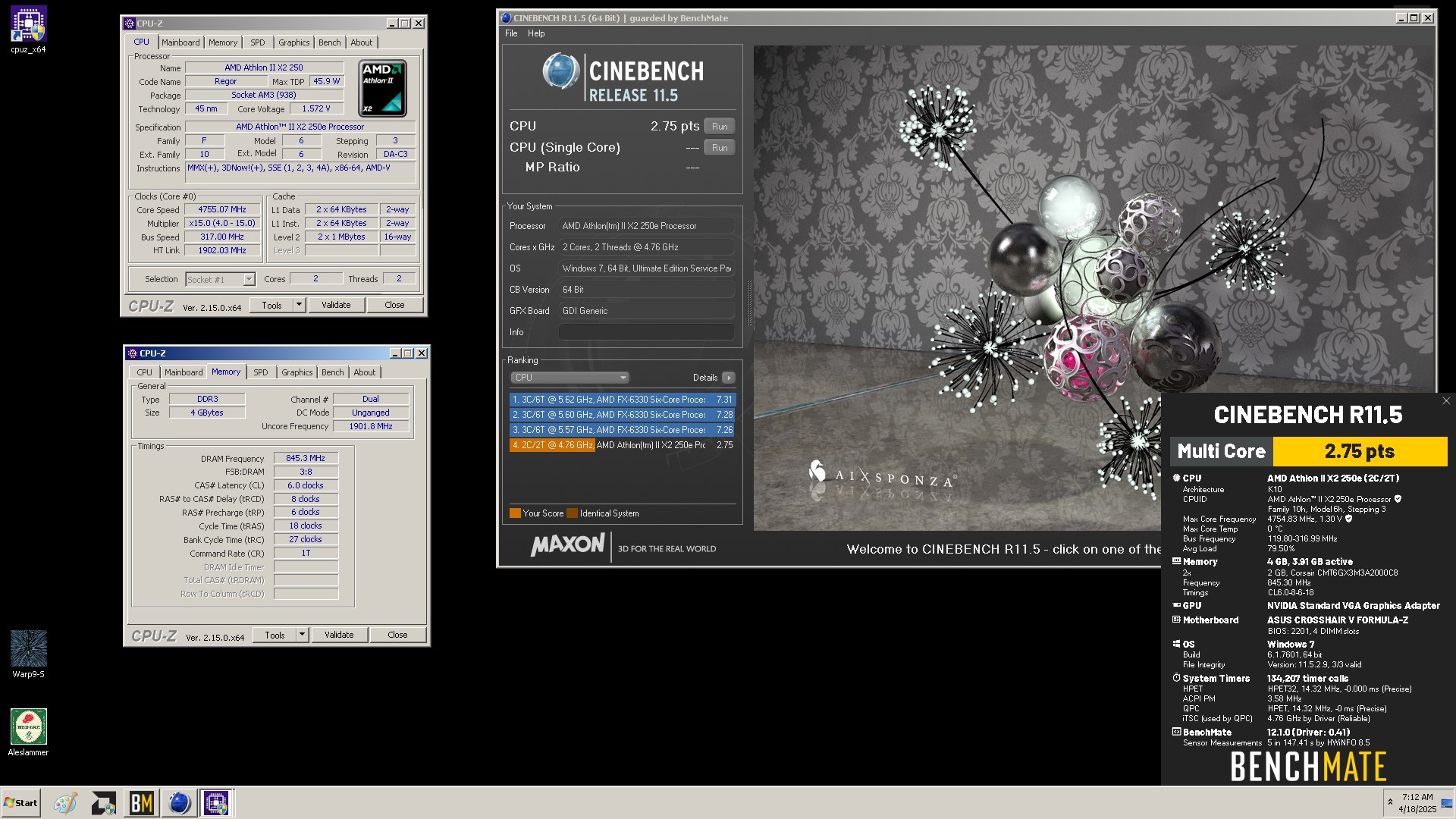The image size is (1456, 819).
Task: Click Close button in bottom CPU-Z window
Action: (x=397, y=635)
